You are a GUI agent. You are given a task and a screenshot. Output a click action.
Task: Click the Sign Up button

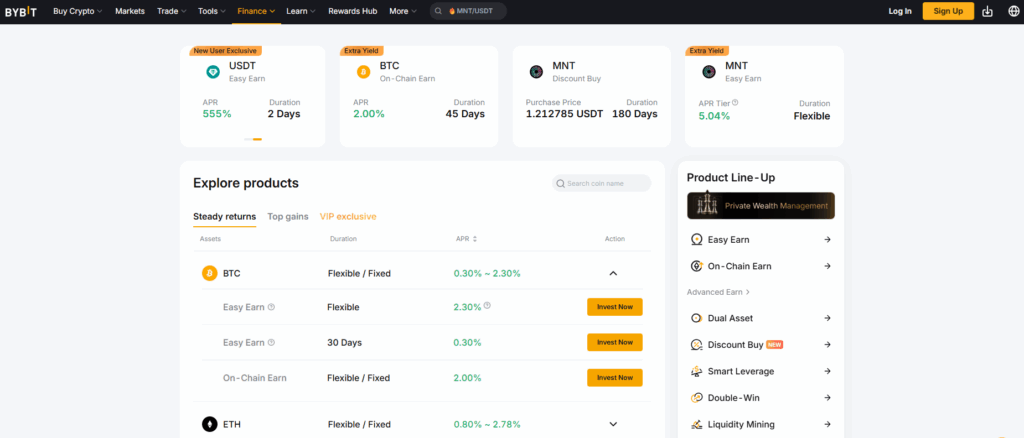pos(947,11)
